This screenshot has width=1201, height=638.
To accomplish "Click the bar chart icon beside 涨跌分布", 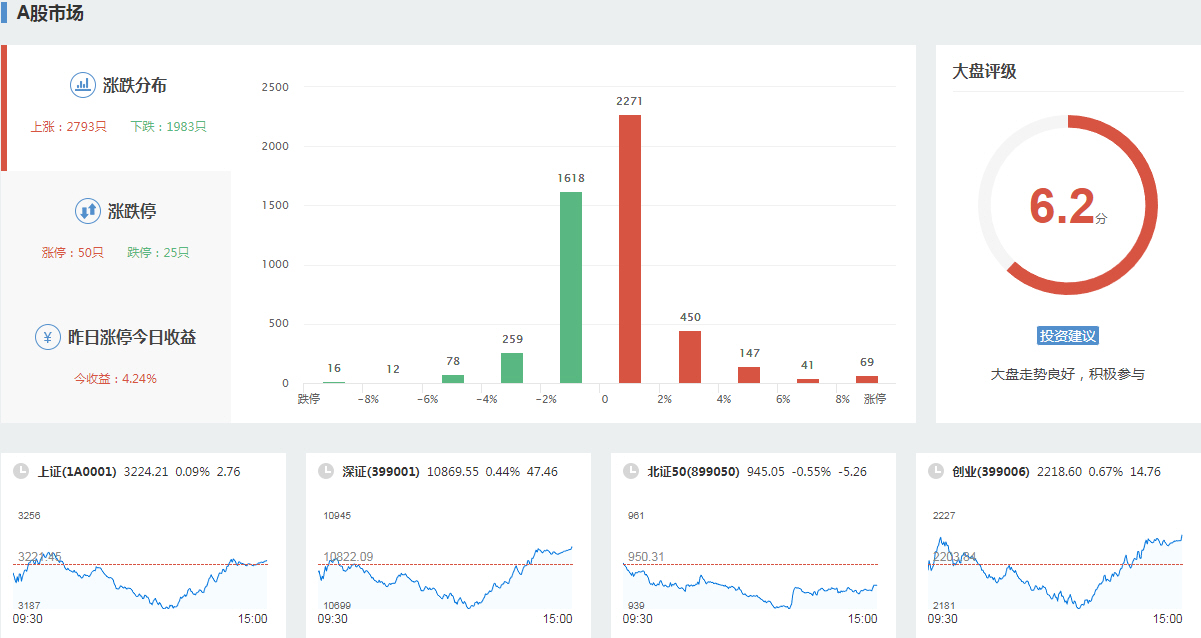I will tap(82, 85).
